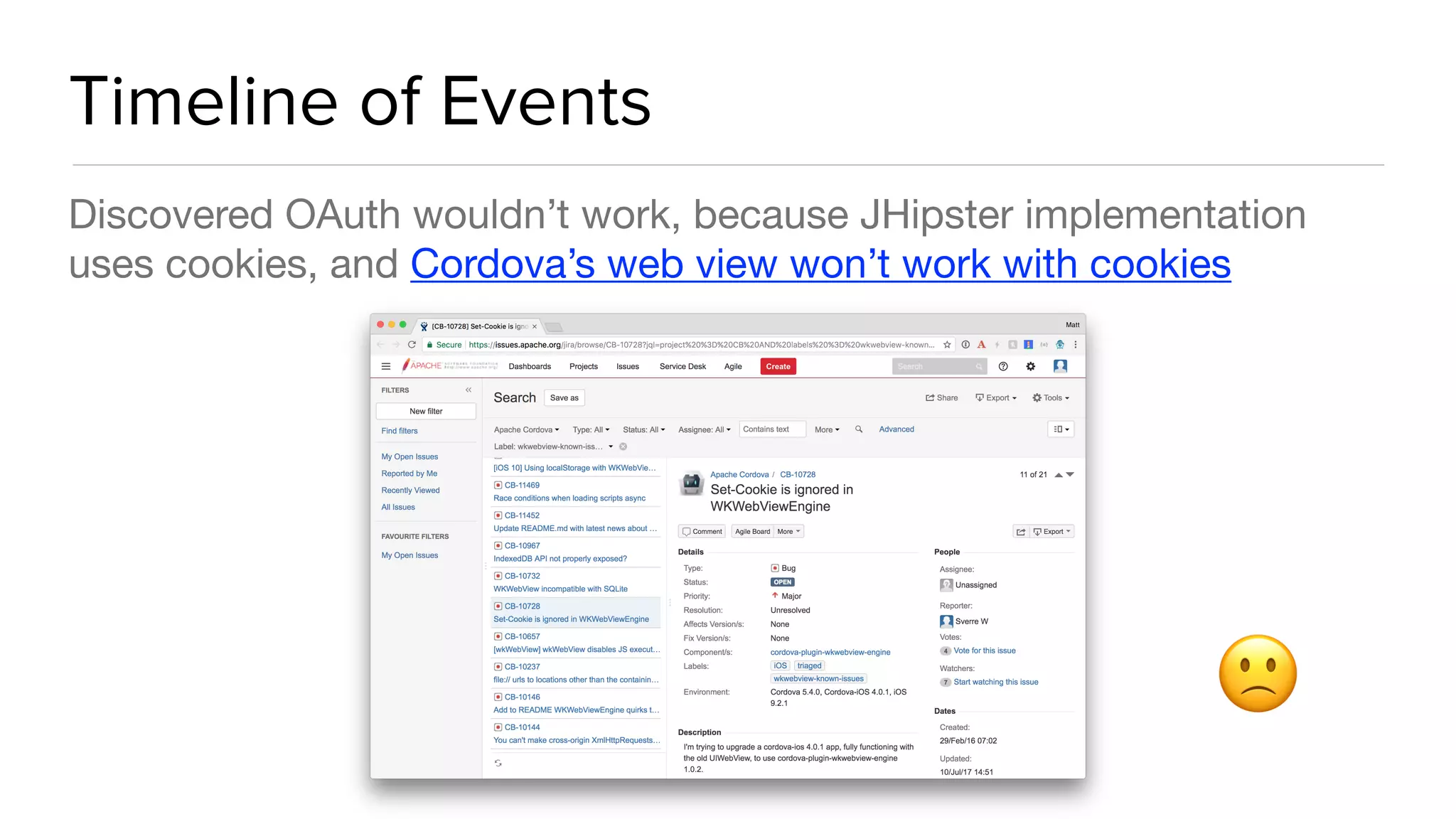Open Dashboards menu
Viewport: 1456px width, 819px height.
(x=530, y=367)
